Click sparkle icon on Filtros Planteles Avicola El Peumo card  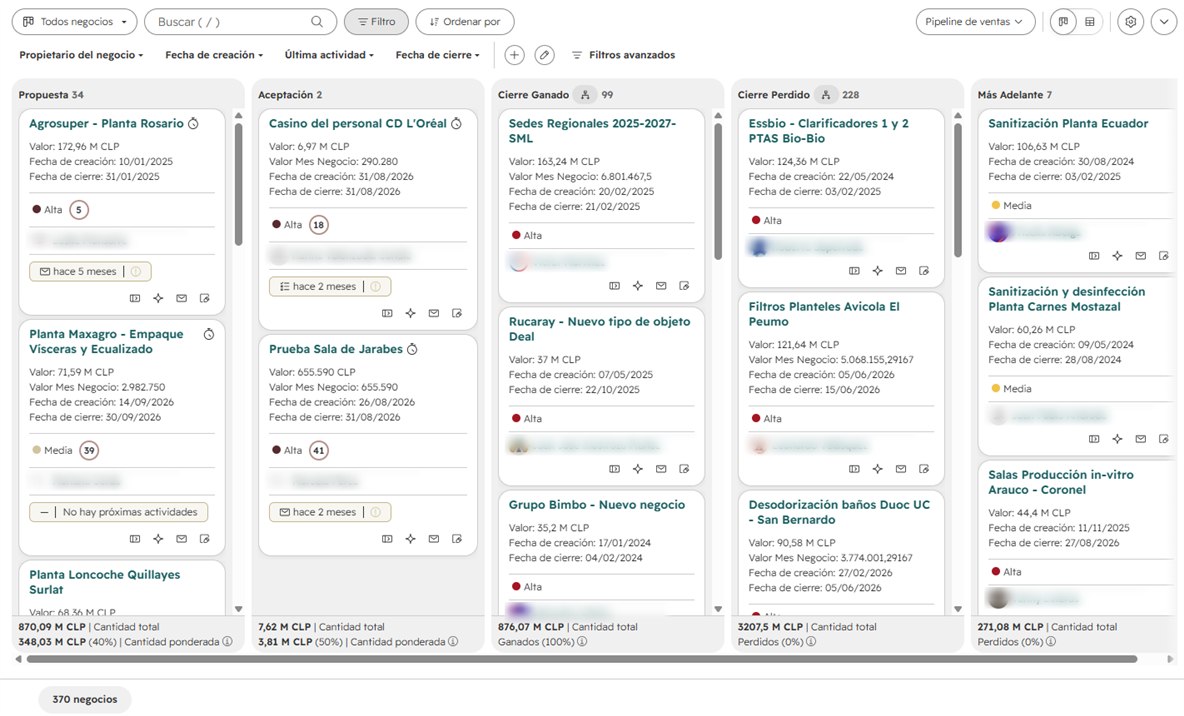click(877, 469)
